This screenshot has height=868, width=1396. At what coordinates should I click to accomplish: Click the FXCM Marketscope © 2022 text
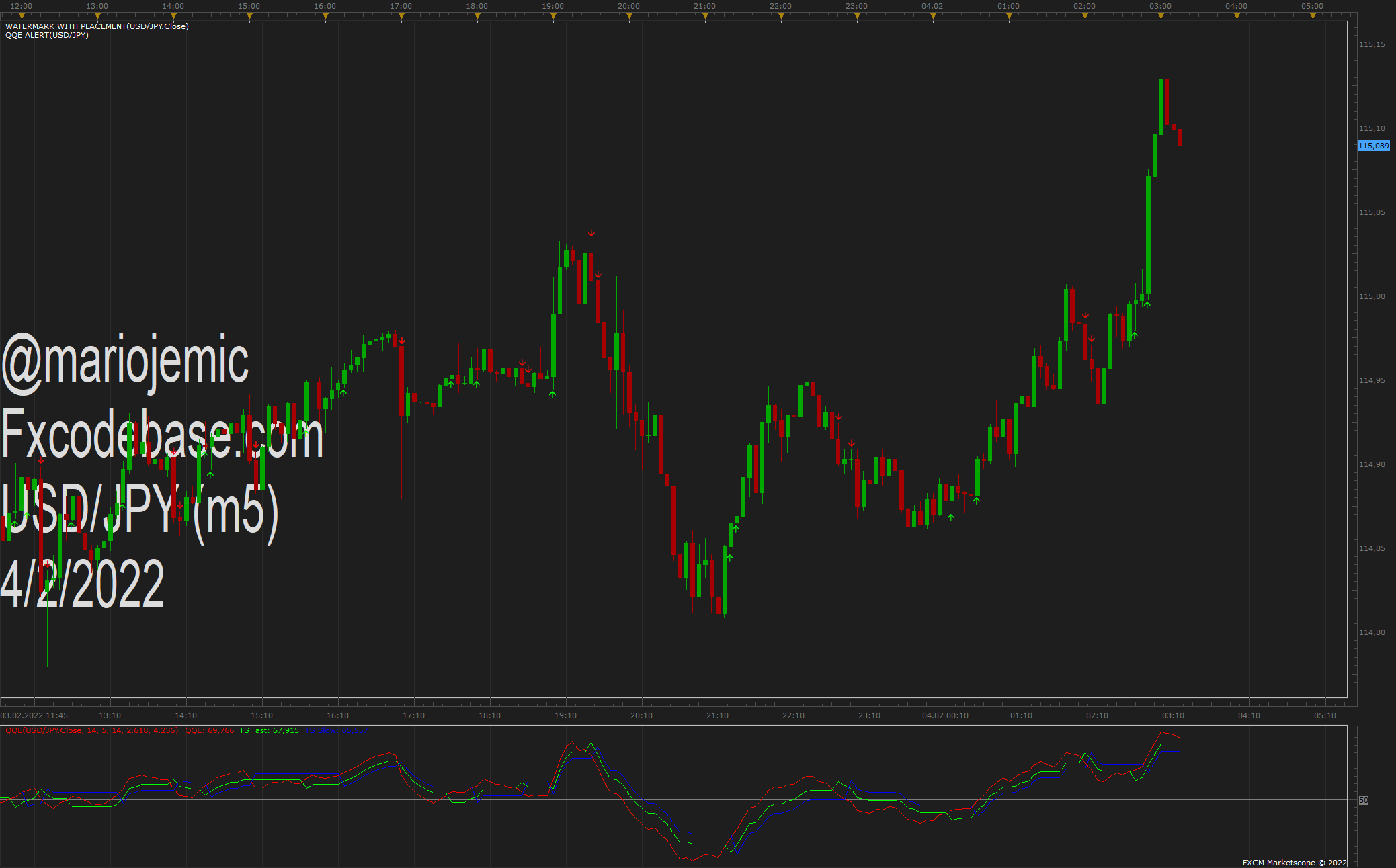(1295, 863)
